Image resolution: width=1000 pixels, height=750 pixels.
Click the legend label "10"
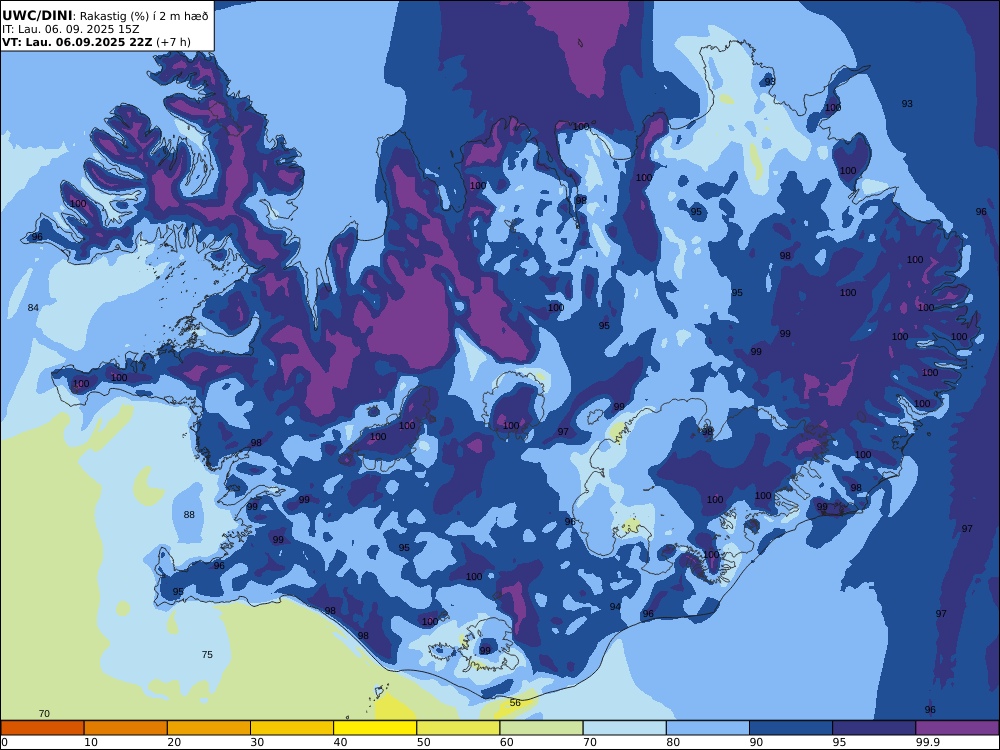91,742
